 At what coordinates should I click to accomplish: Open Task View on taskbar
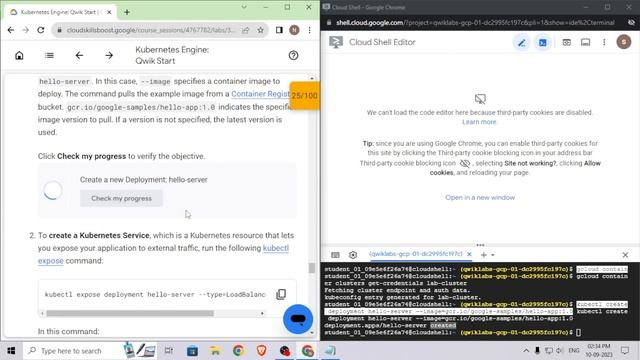point(169,351)
